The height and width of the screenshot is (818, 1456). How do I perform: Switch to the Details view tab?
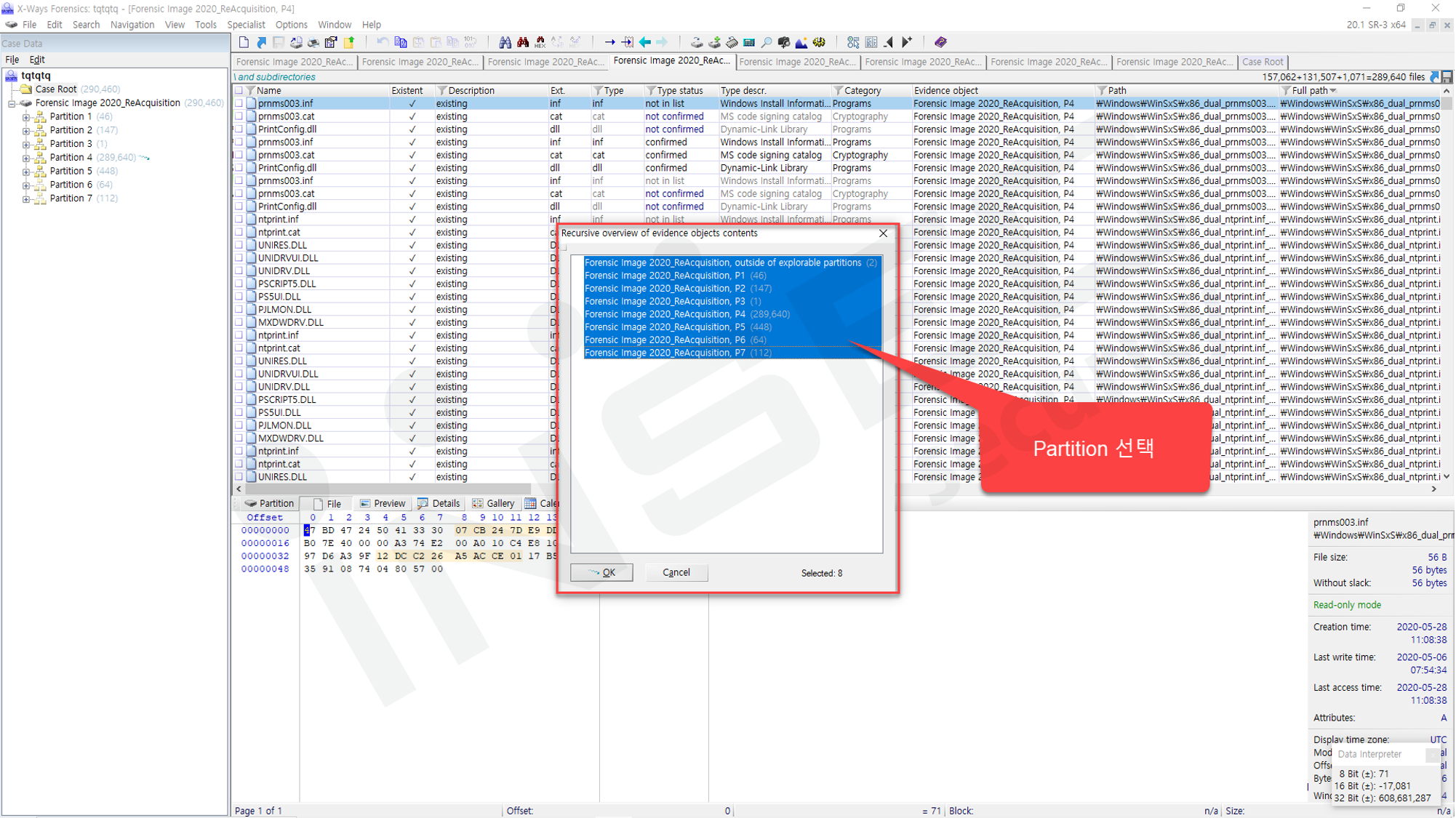(439, 503)
